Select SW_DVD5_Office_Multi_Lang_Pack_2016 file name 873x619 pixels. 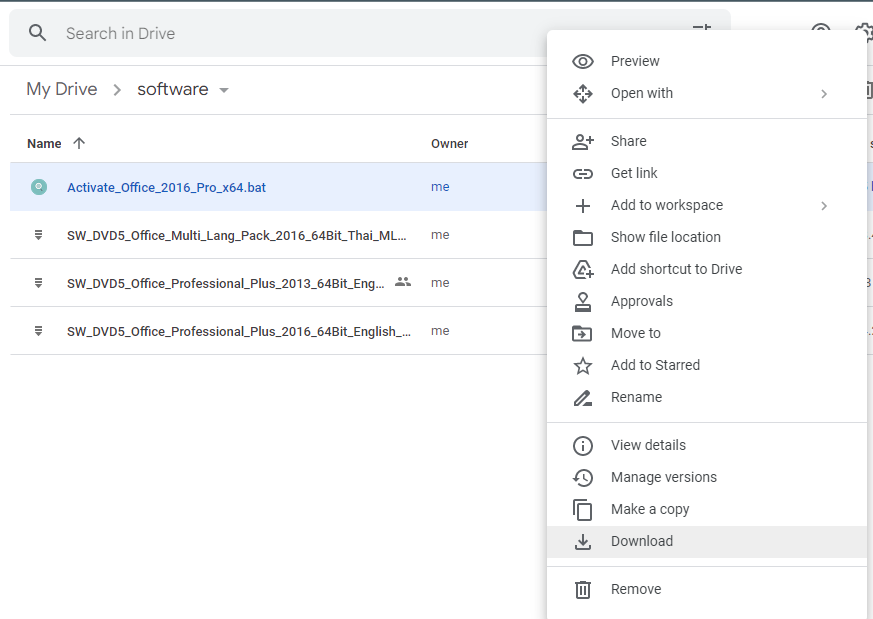click(237, 235)
